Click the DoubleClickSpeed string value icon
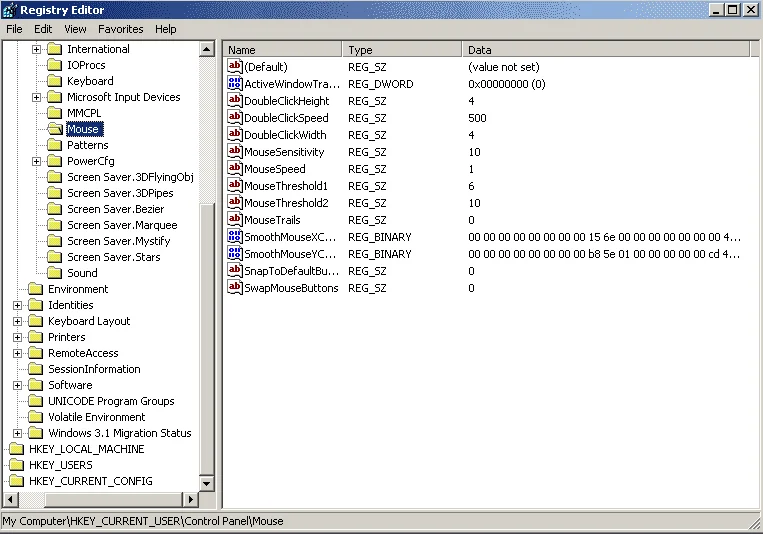 [235, 117]
